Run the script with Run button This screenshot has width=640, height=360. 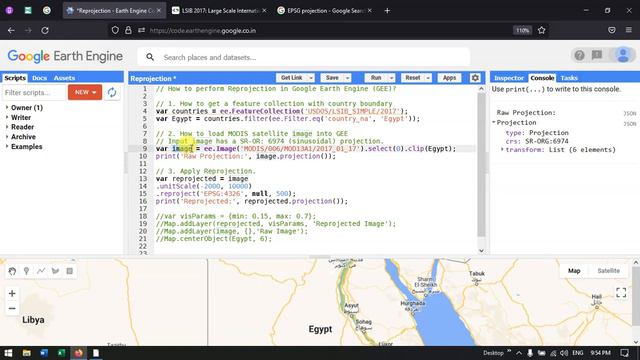point(376,78)
